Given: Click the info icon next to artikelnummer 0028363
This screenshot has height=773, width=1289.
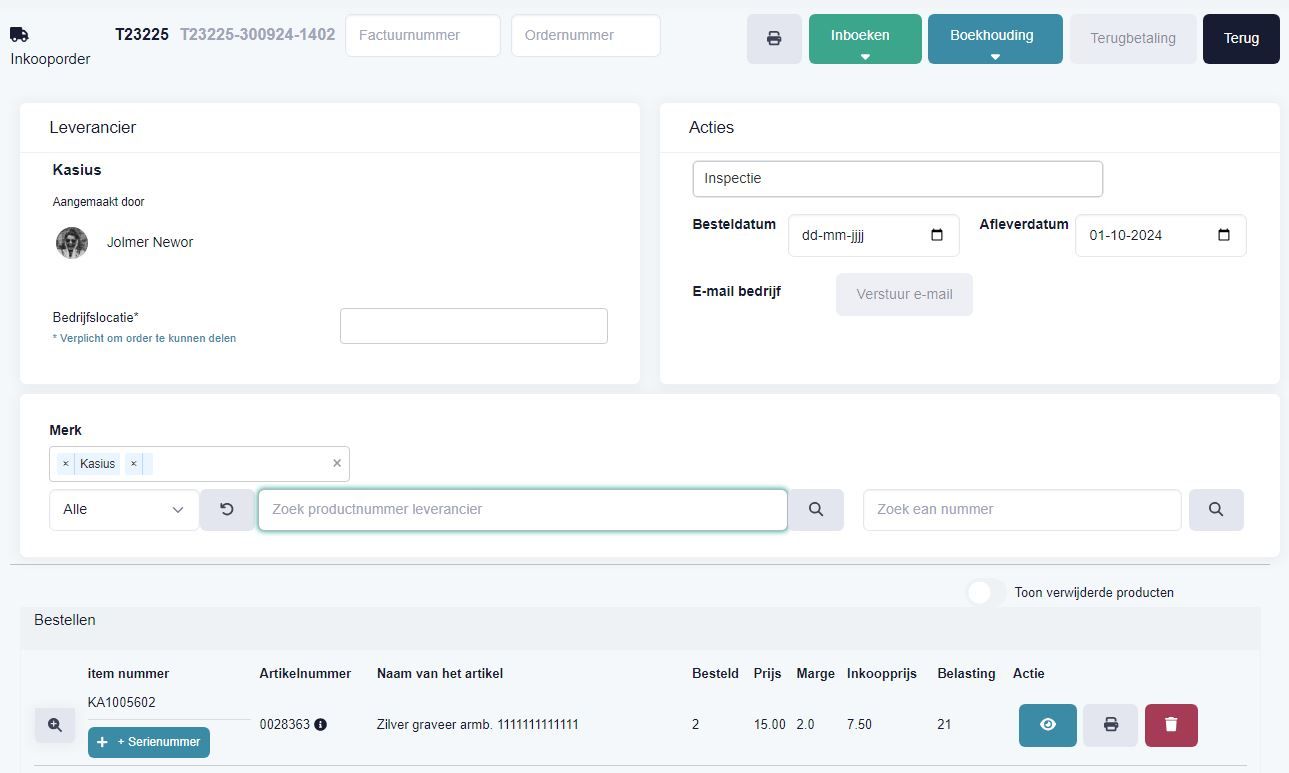Looking at the screenshot, I should 320,725.
